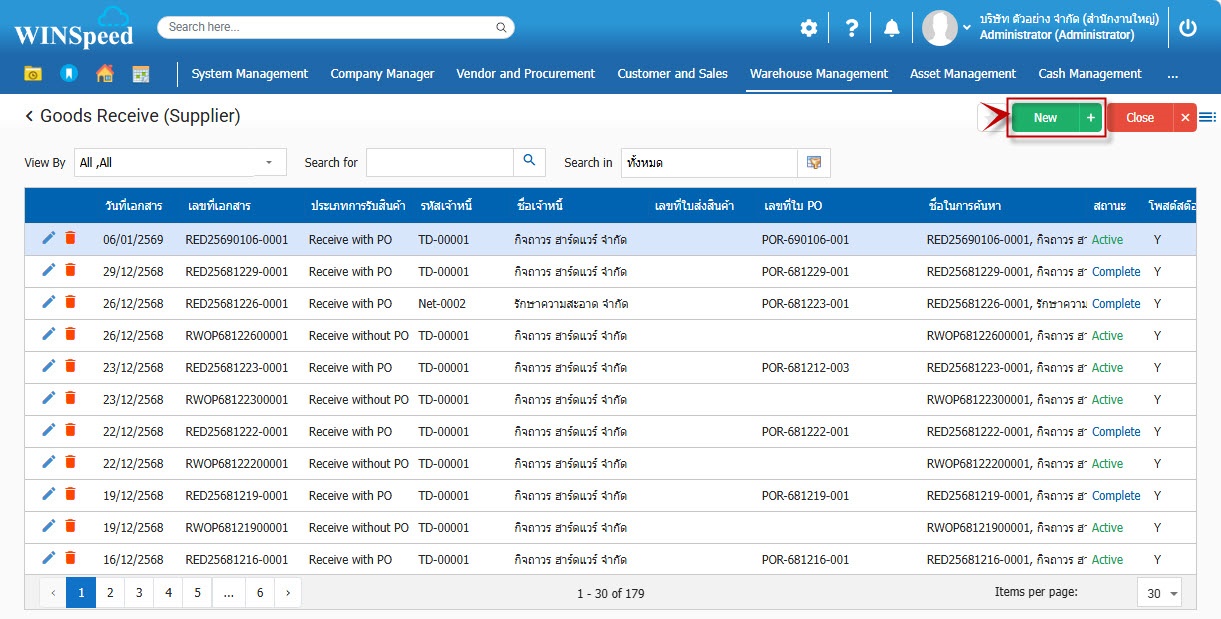Screen dimensions: 1221x619
Task: Open the notifications bell
Action: point(891,28)
